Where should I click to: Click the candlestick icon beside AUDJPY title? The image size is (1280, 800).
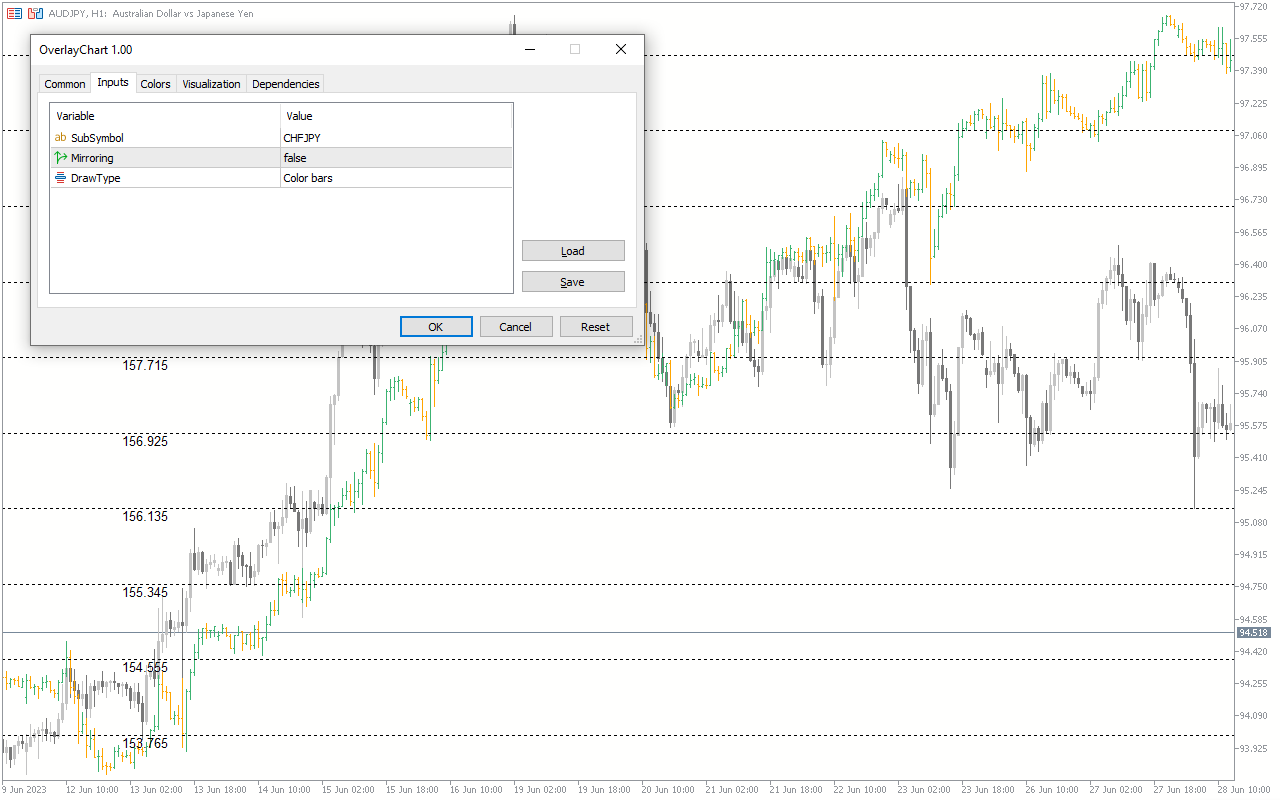[35, 13]
